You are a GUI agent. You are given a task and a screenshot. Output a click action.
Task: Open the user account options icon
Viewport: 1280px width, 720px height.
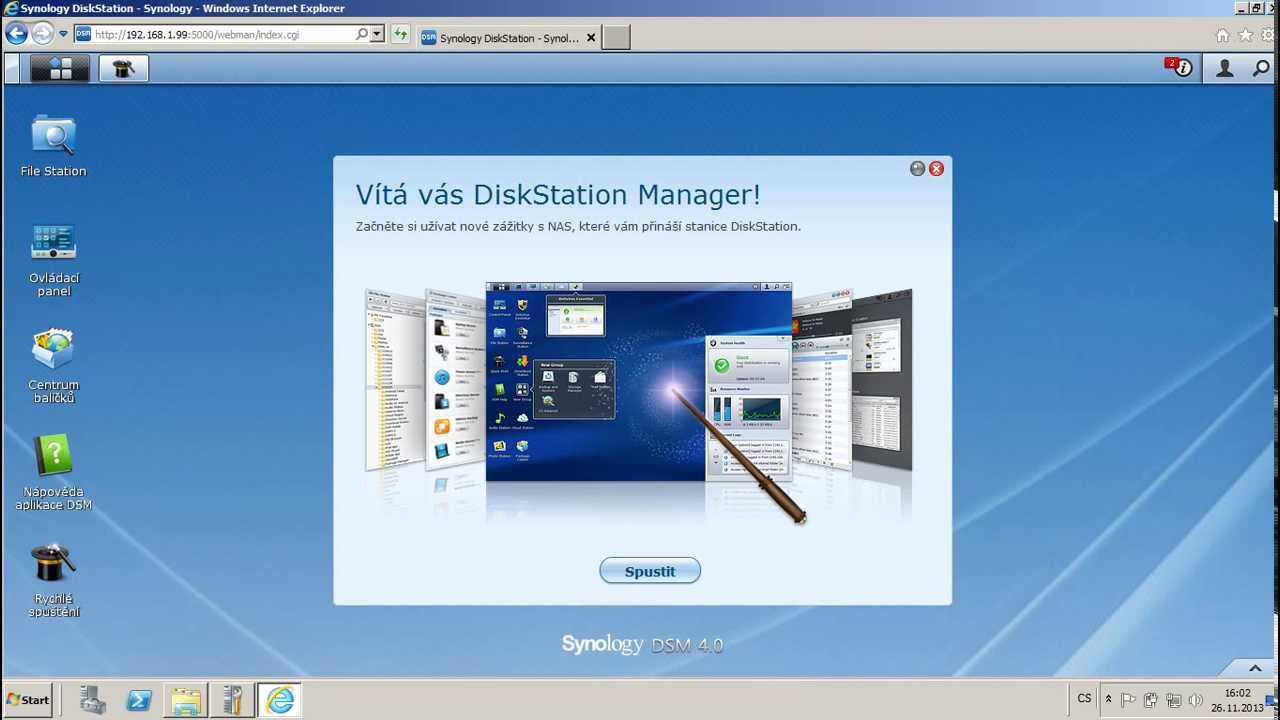[x=1224, y=68]
